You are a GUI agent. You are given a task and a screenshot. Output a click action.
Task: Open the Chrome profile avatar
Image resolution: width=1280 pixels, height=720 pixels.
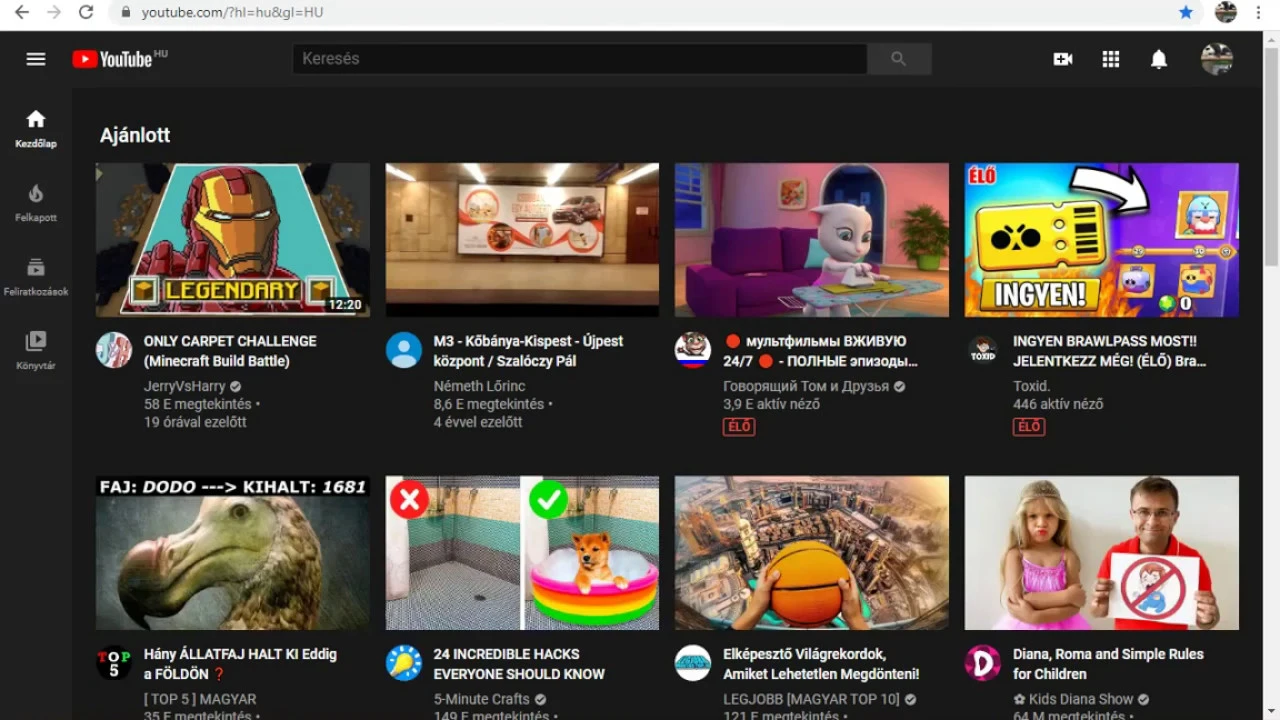tap(1226, 12)
